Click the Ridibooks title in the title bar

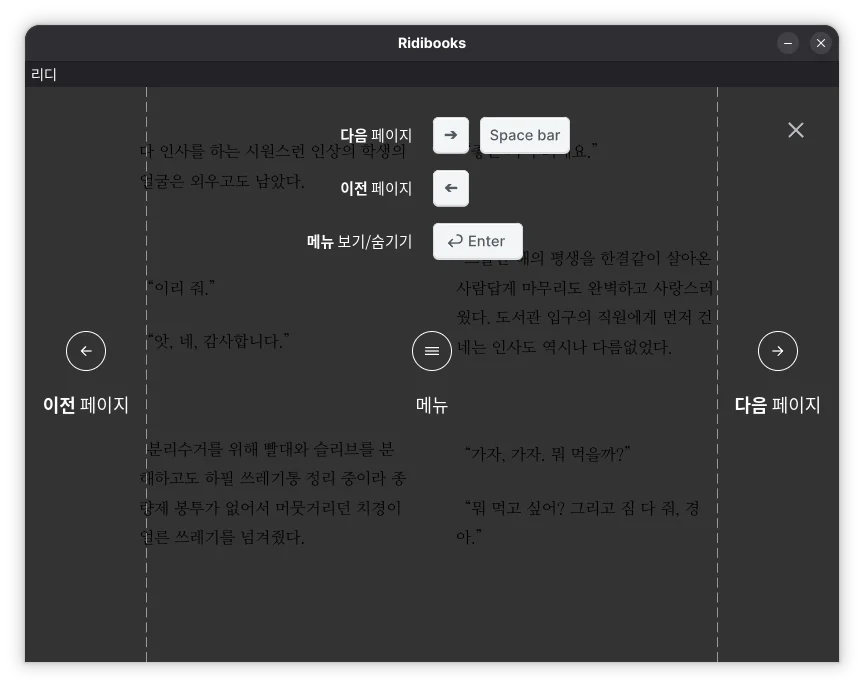[432, 43]
